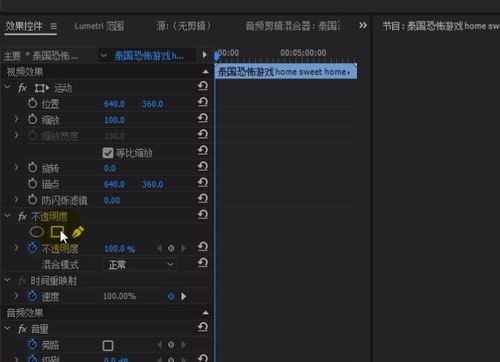This screenshot has width=500, height=362.
Task: Open the 混合模式 dropdown set to 正常
Action: tap(140, 265)
